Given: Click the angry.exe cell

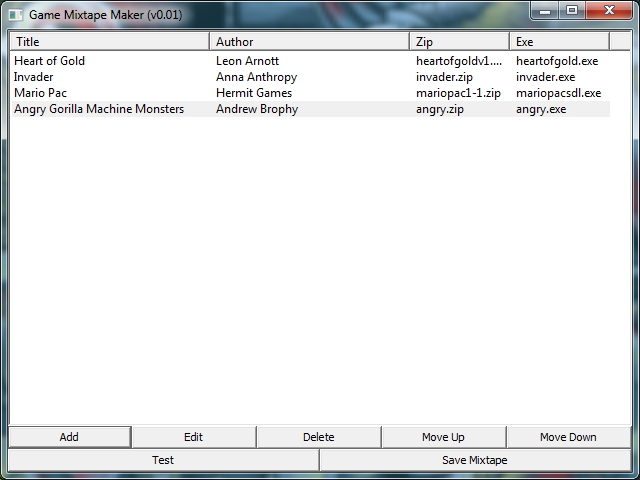Looking at the screenshot, I should click(541, 109).
